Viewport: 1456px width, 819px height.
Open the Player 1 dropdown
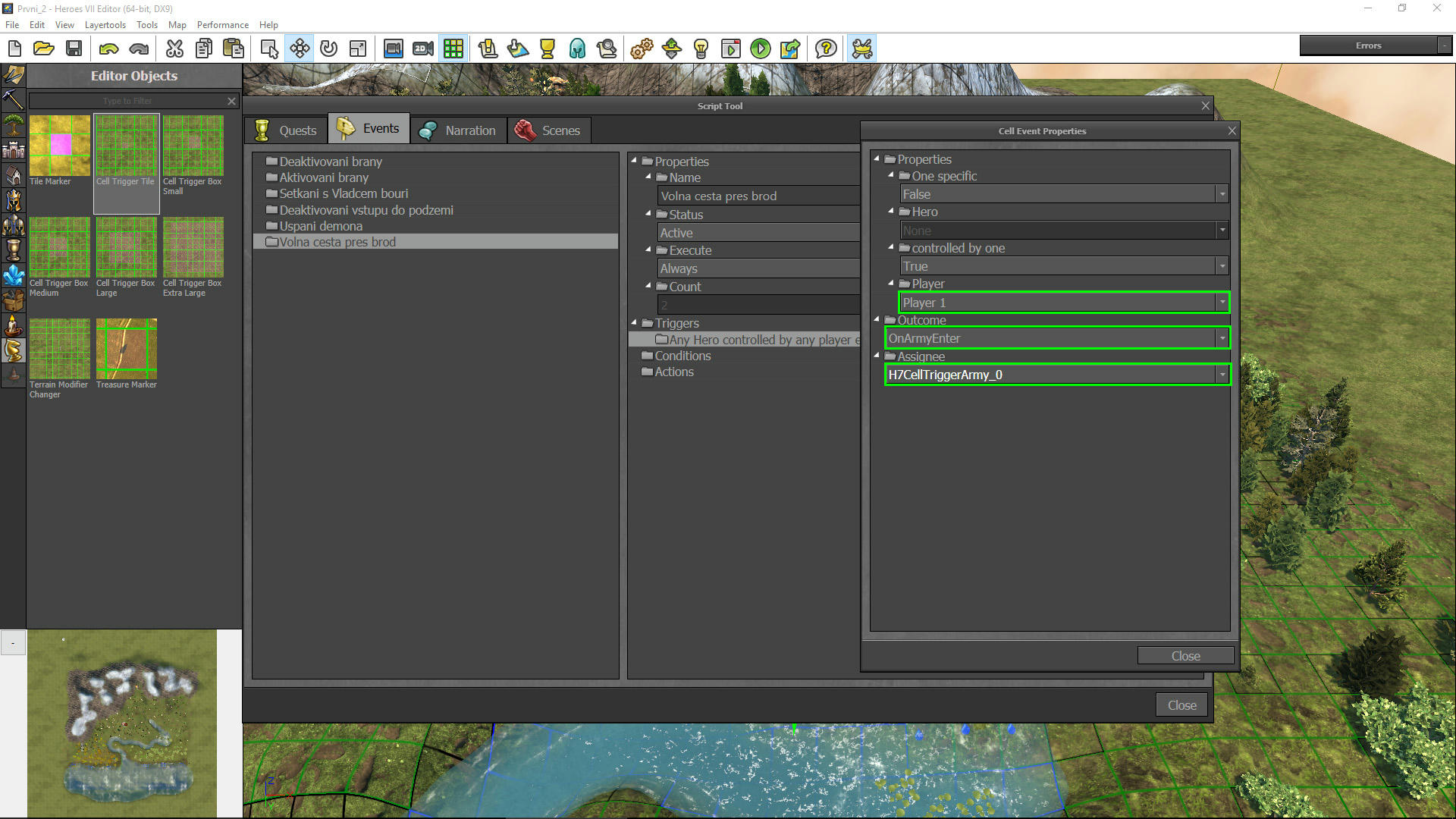[1064, 303]
